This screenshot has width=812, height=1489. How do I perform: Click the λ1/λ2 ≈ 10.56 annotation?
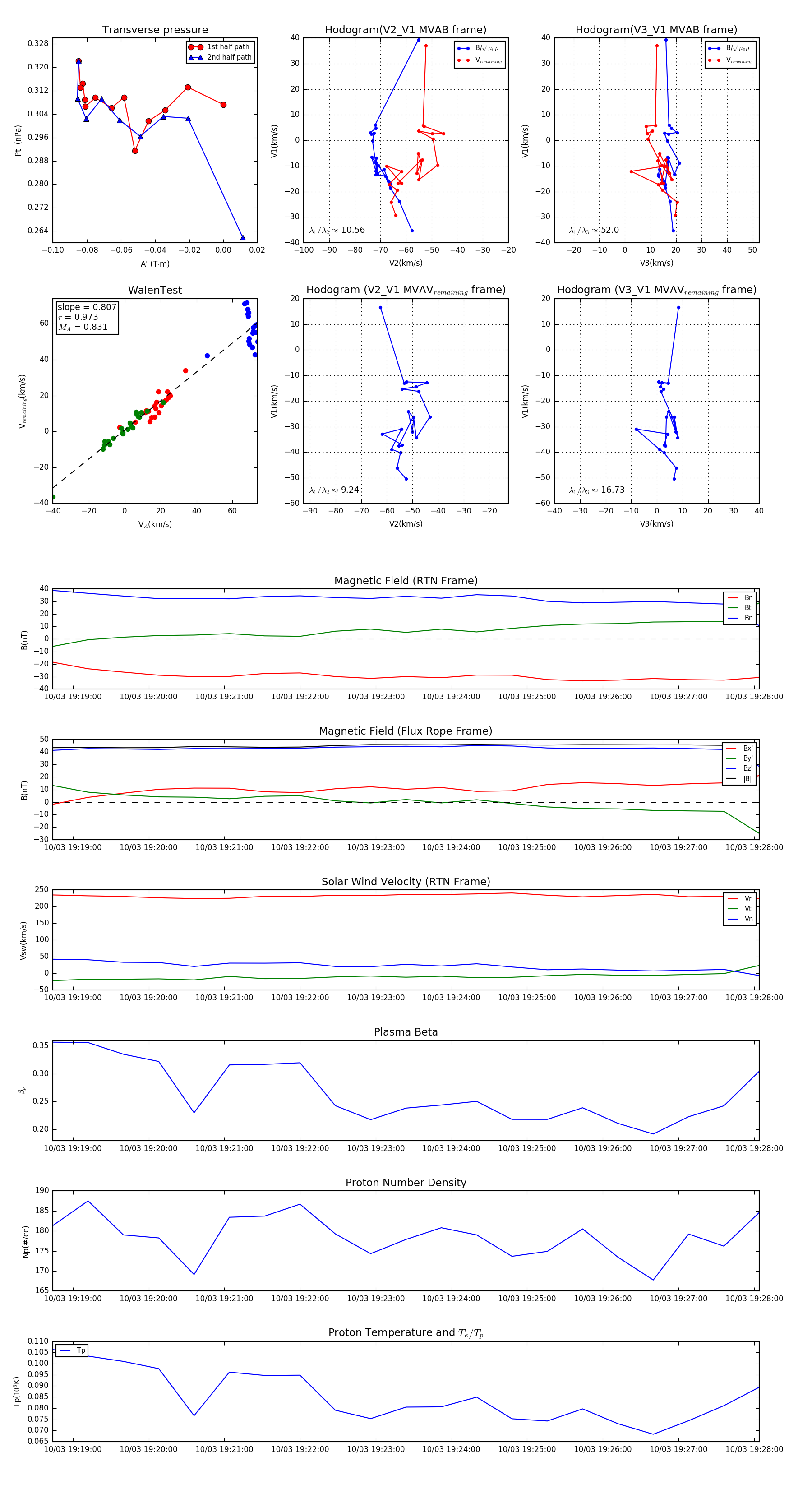pos(337,230)
